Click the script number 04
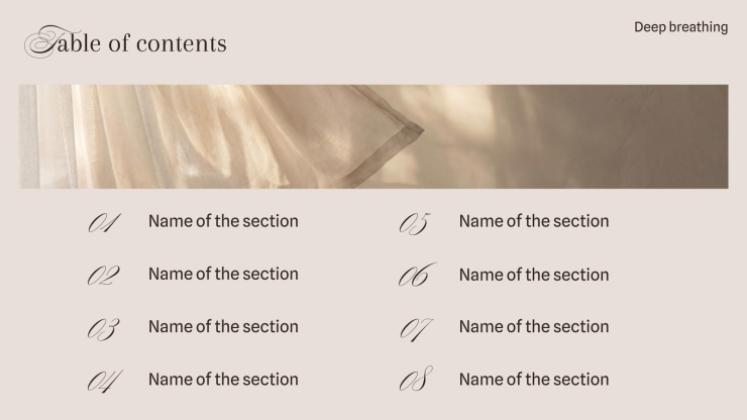The image size is (747, 420). [x=104, y=381]
